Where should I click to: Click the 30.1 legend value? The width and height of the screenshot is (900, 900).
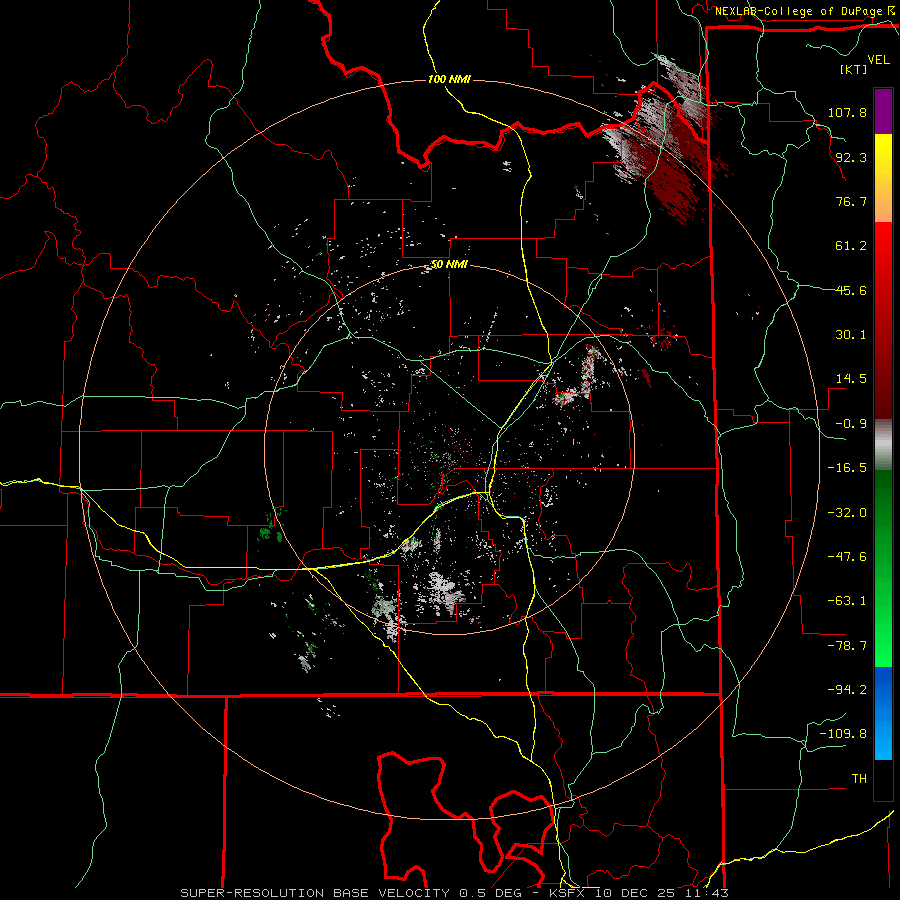(851, 335)
